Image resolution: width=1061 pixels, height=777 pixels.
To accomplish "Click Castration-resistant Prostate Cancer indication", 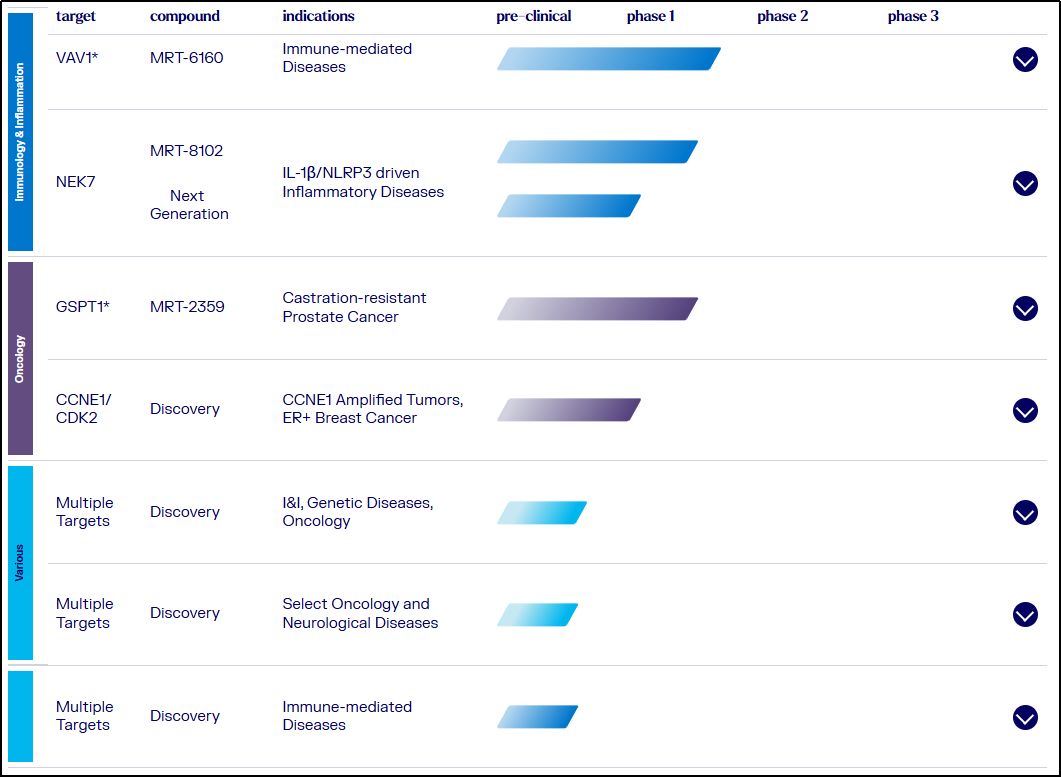I will tap(355, 307).
